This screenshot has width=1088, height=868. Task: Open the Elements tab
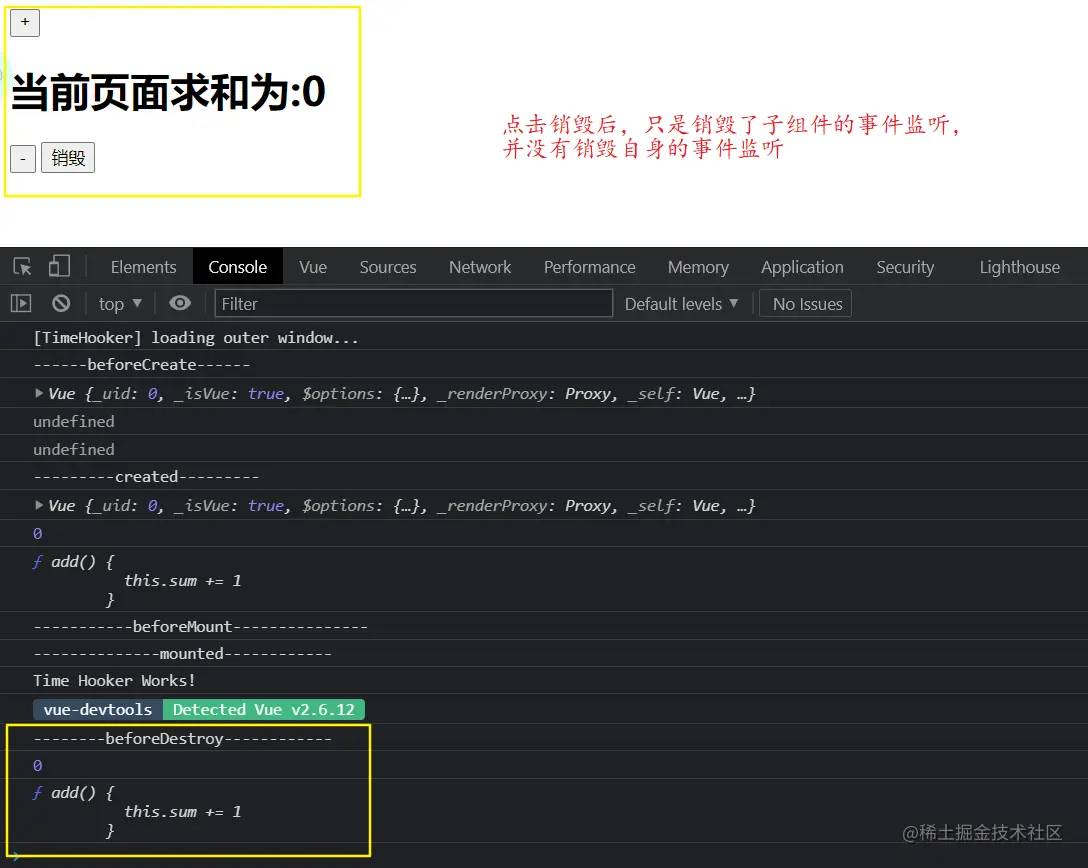click(143, 267)
